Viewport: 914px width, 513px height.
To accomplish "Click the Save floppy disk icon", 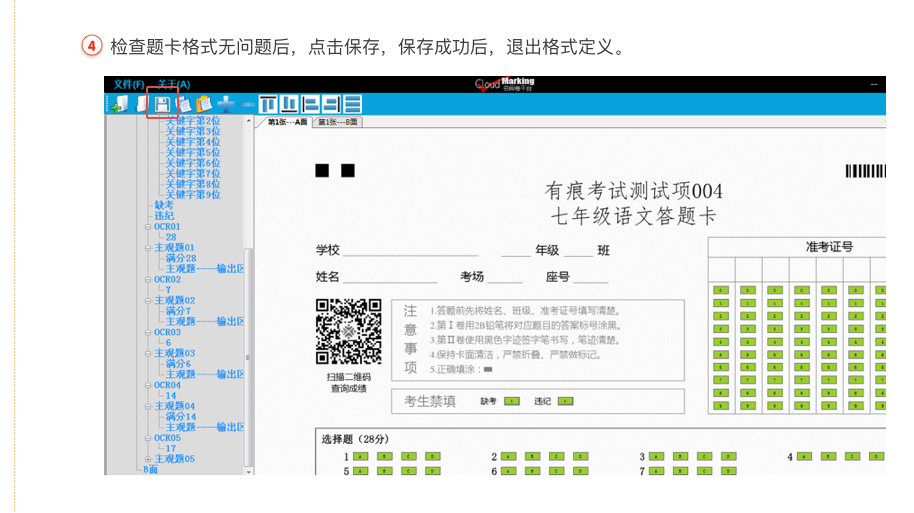I will tap(161, 103).
